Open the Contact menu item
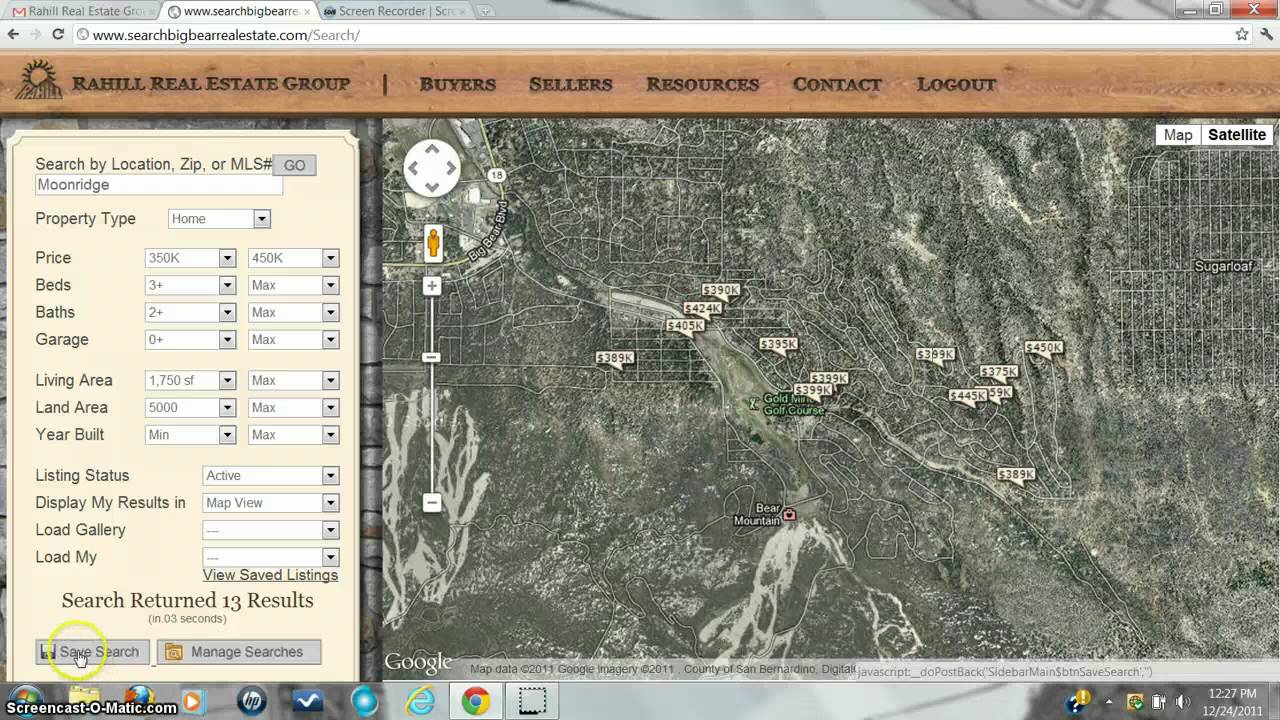This screenshot has height=720, width=1280. pos(837,85)
